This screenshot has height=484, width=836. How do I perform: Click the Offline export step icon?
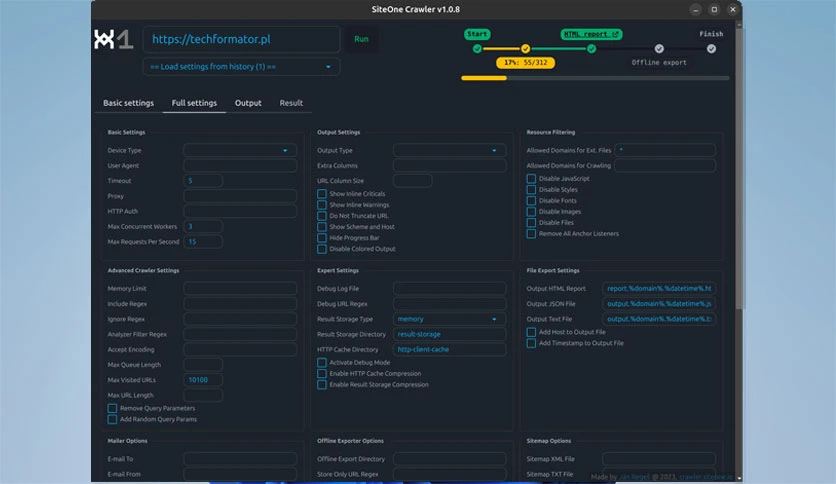659,49
